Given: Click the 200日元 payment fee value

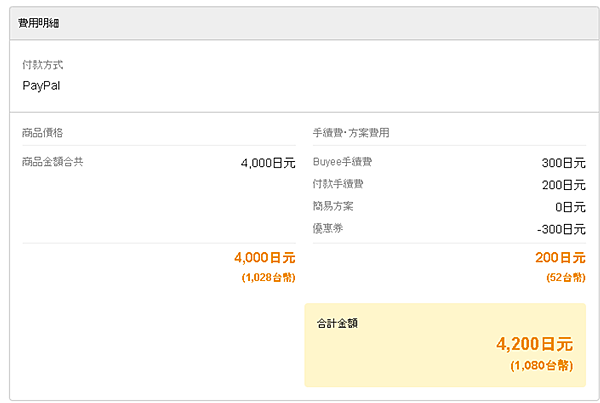Looking at the screenshot, I should click(x=563, y=185).
